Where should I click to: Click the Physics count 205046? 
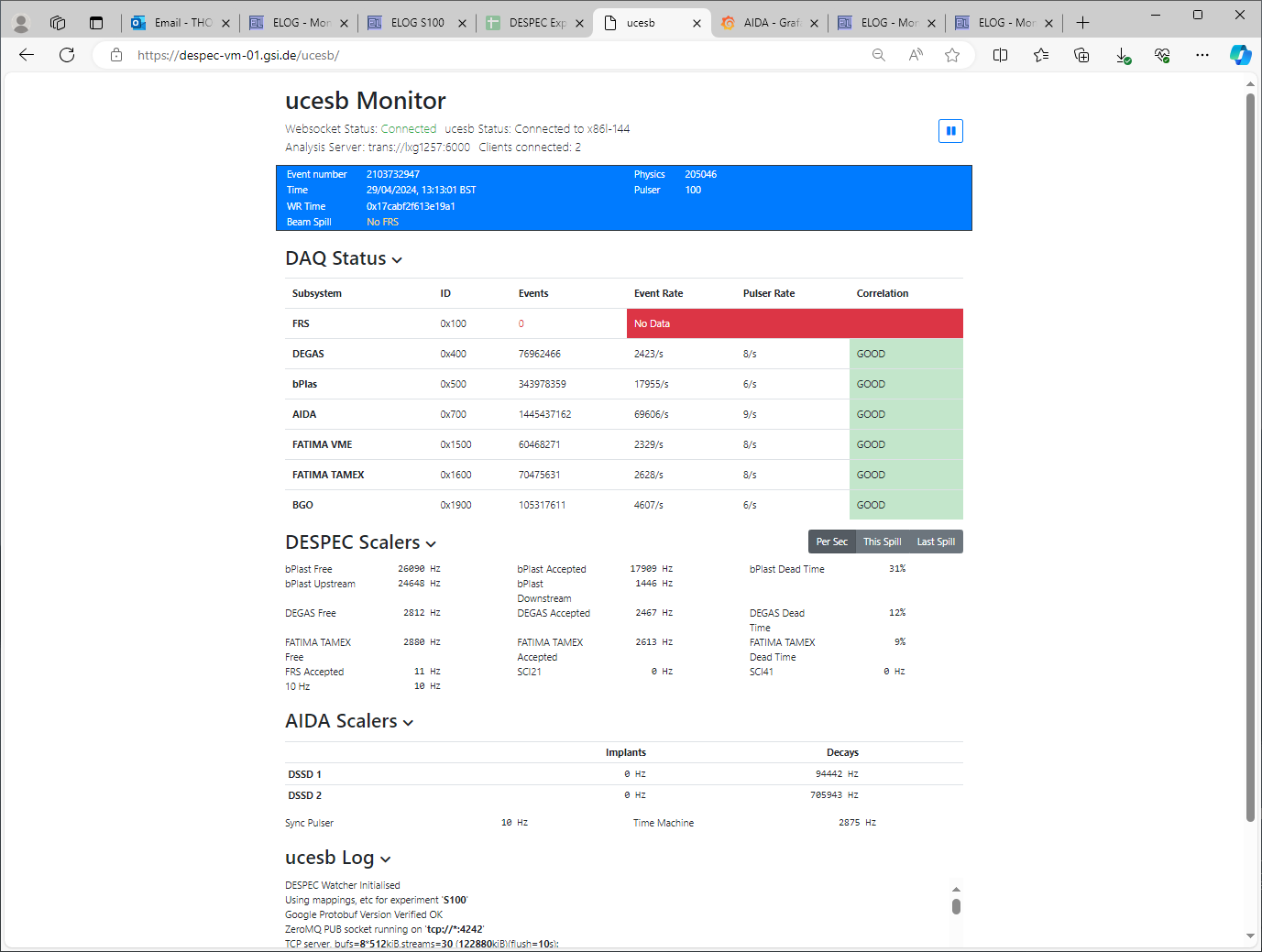click(x=701, y=174)
